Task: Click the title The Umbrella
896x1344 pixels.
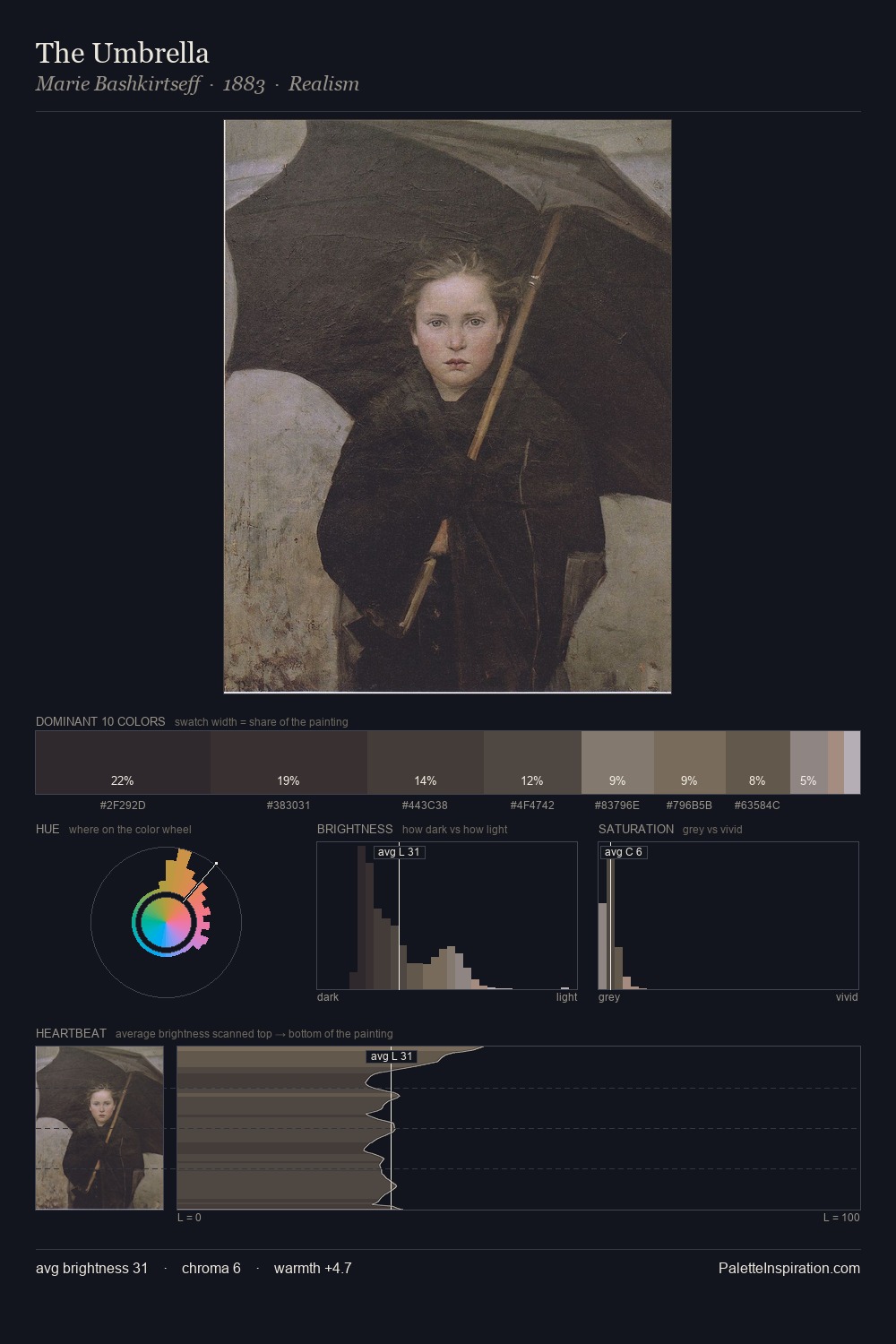Action: click(x=123, y=53)
